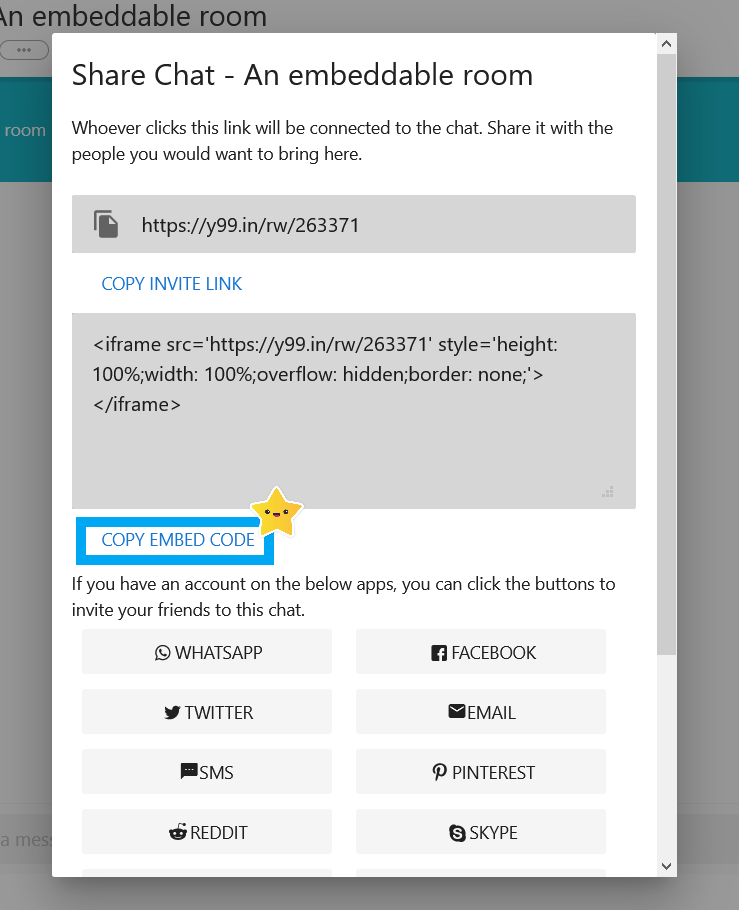Viewport: 739px width, 910px height.
Task: Click the Email envelope icon
Action: [457, 711]
